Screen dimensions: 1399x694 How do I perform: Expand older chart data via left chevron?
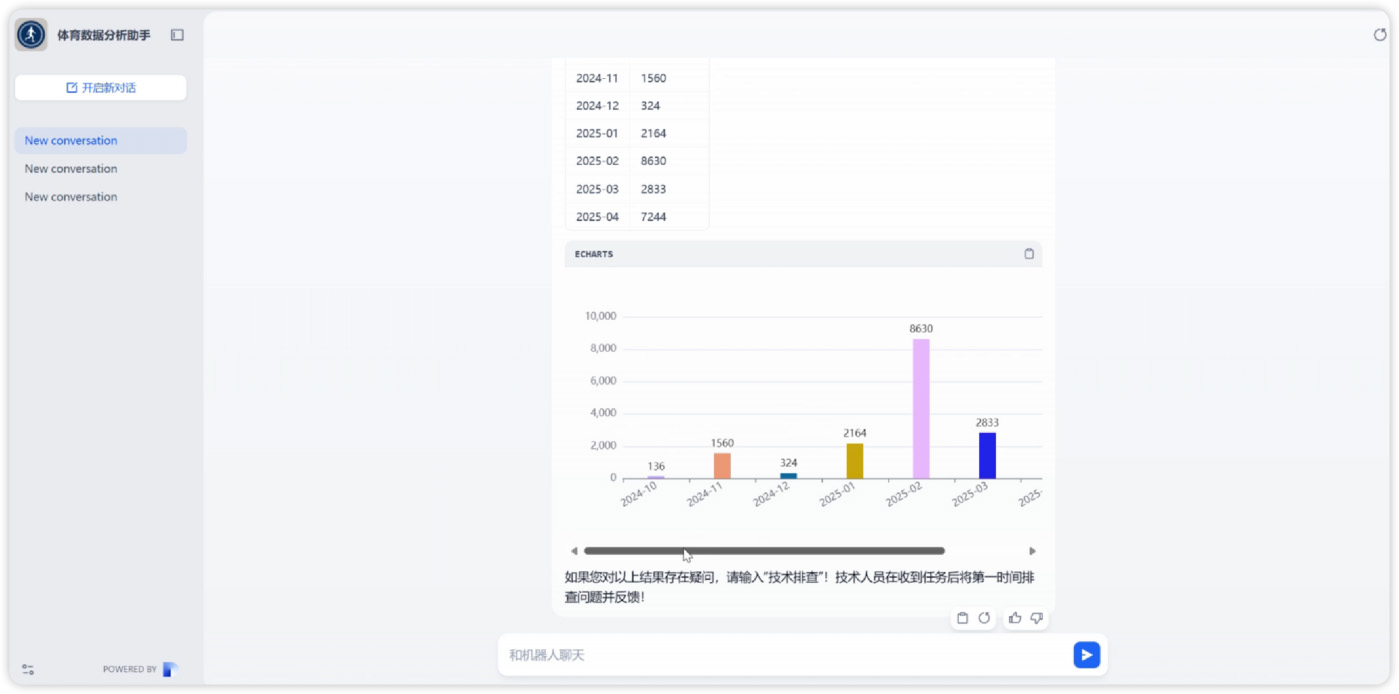point(574,550)
